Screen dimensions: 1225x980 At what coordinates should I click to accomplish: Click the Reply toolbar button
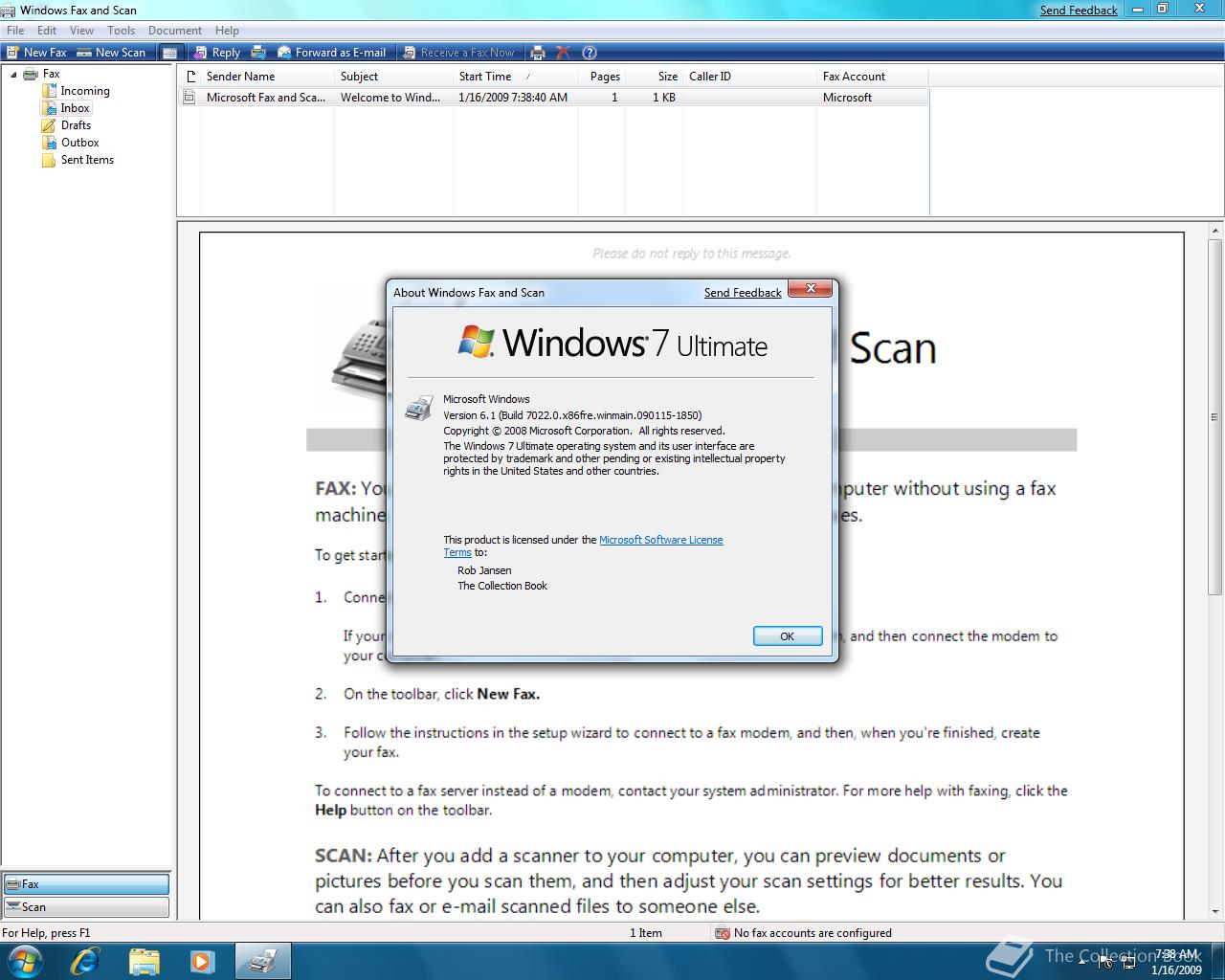(x=216, y=53)
